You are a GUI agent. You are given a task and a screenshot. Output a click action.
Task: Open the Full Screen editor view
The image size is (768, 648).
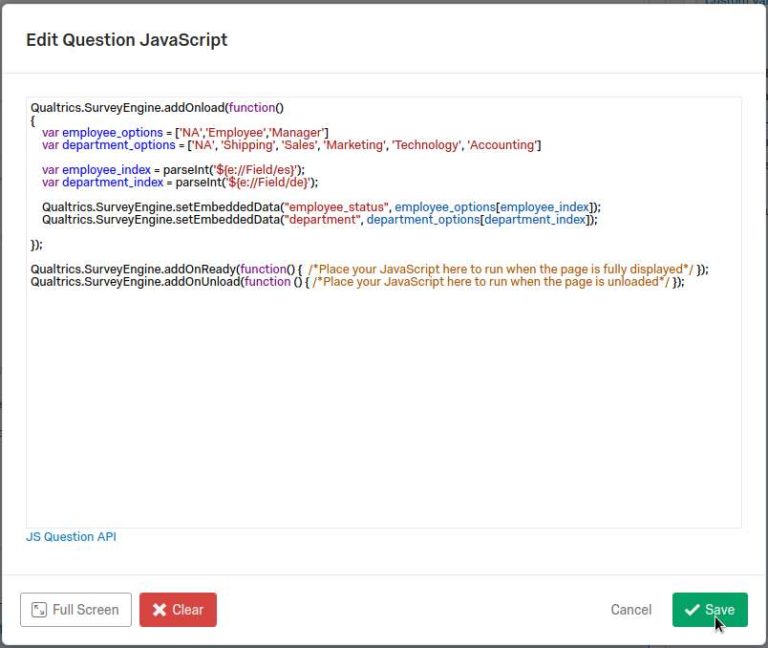(76, 610)
